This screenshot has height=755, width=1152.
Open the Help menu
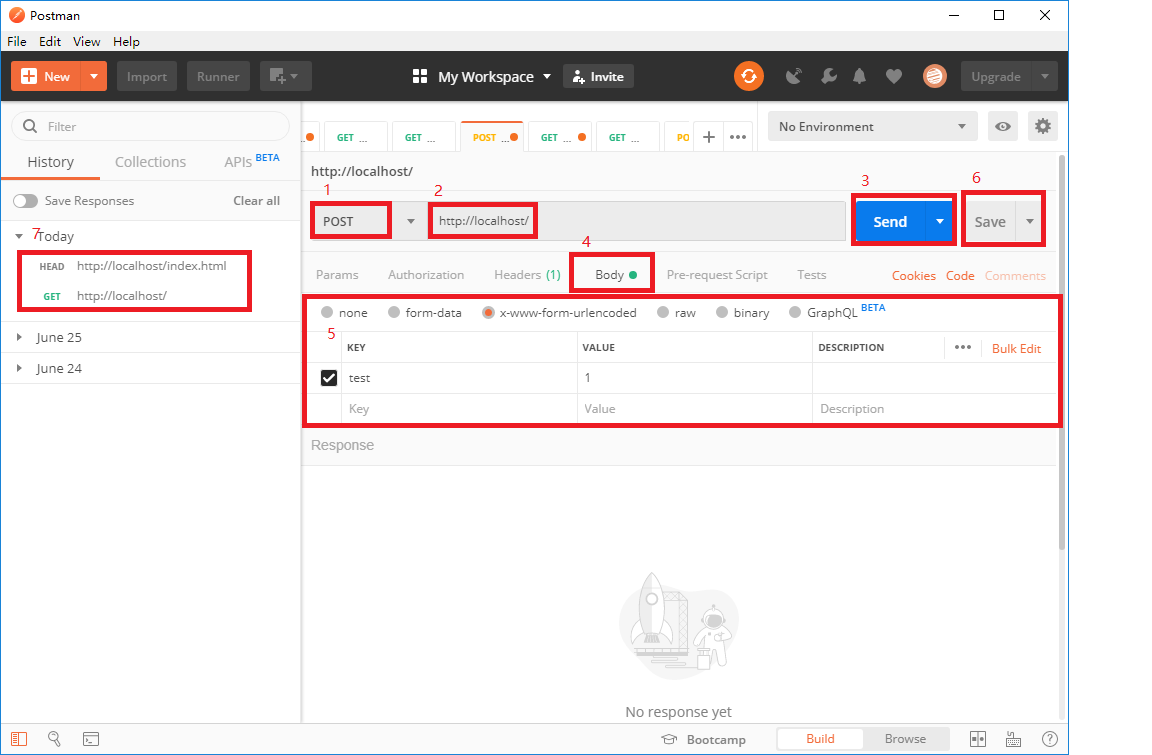click(x=126, y=41)
